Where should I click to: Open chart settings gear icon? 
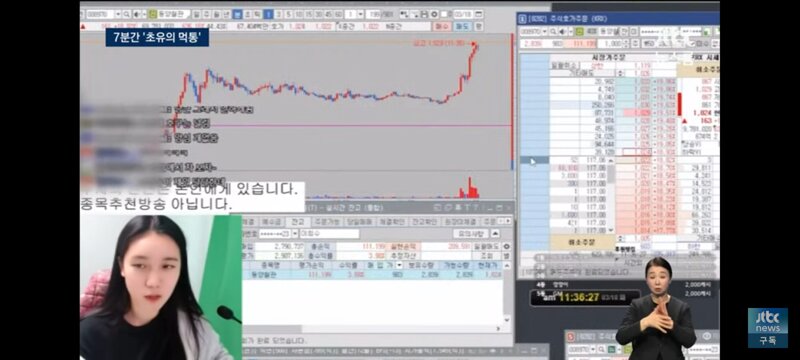tap(434, 14)
